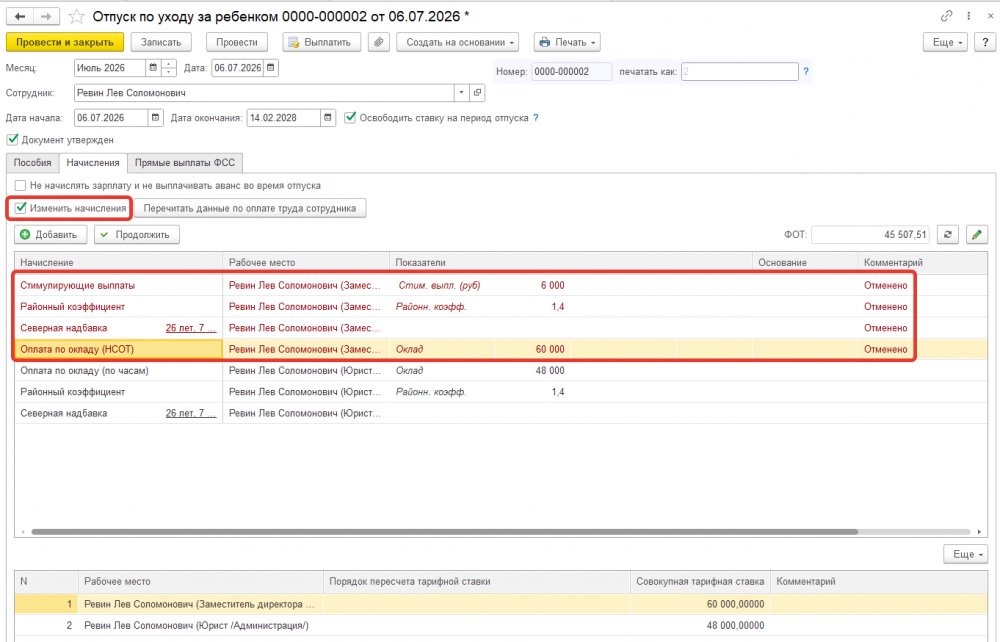Image resolution: width=1000 pixels, height=642 pixels.
Task: Open employee card via Сотрудник open icon
Action: click(477, 92)
